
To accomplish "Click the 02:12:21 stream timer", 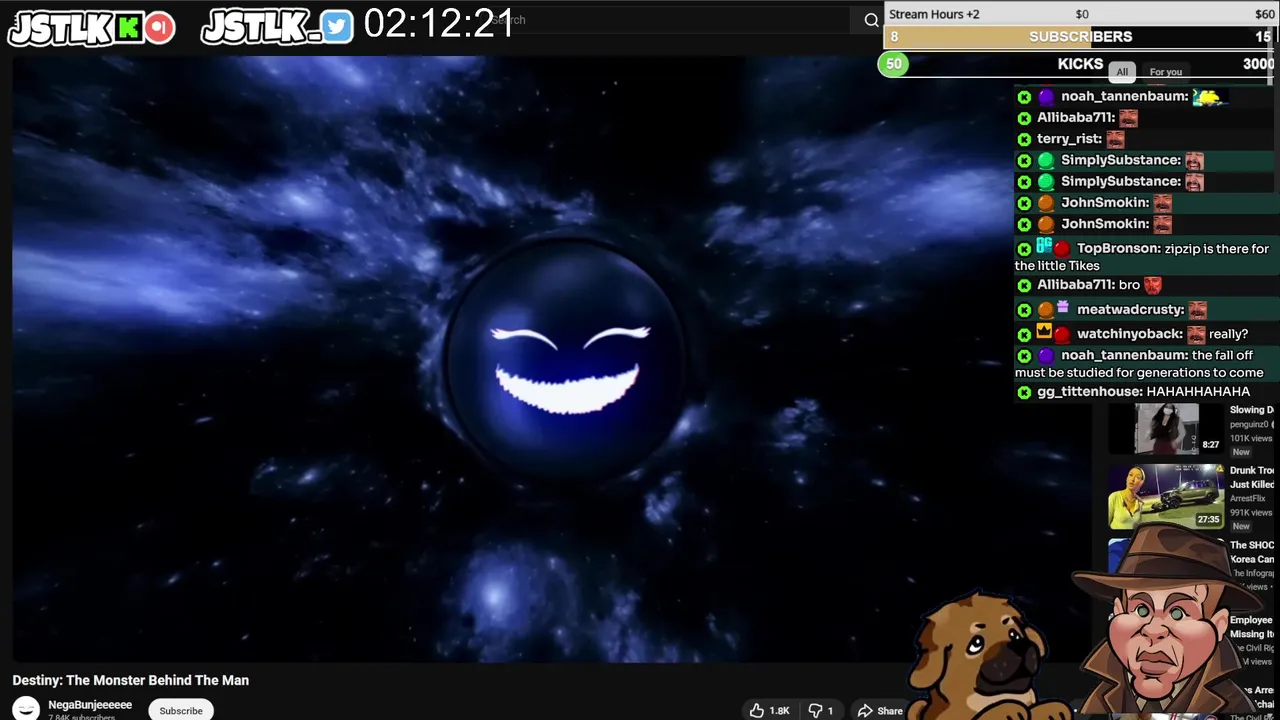I will coord(439,24).
